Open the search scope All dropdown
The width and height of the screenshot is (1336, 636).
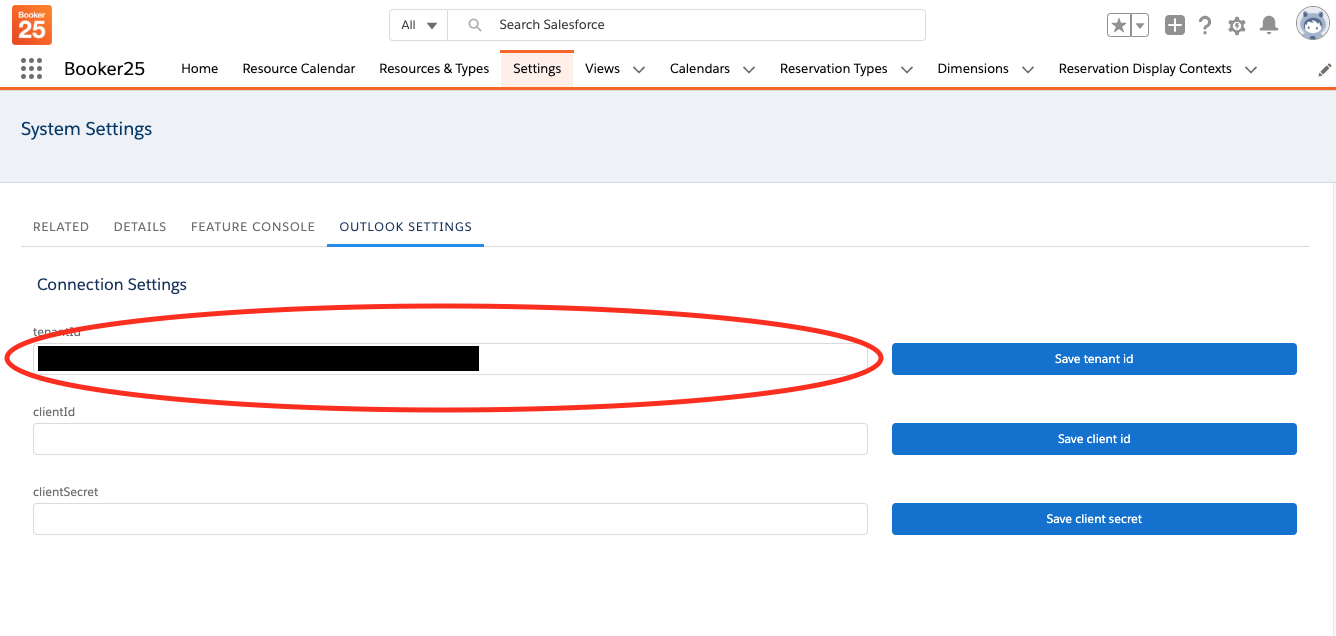[419, 25]
